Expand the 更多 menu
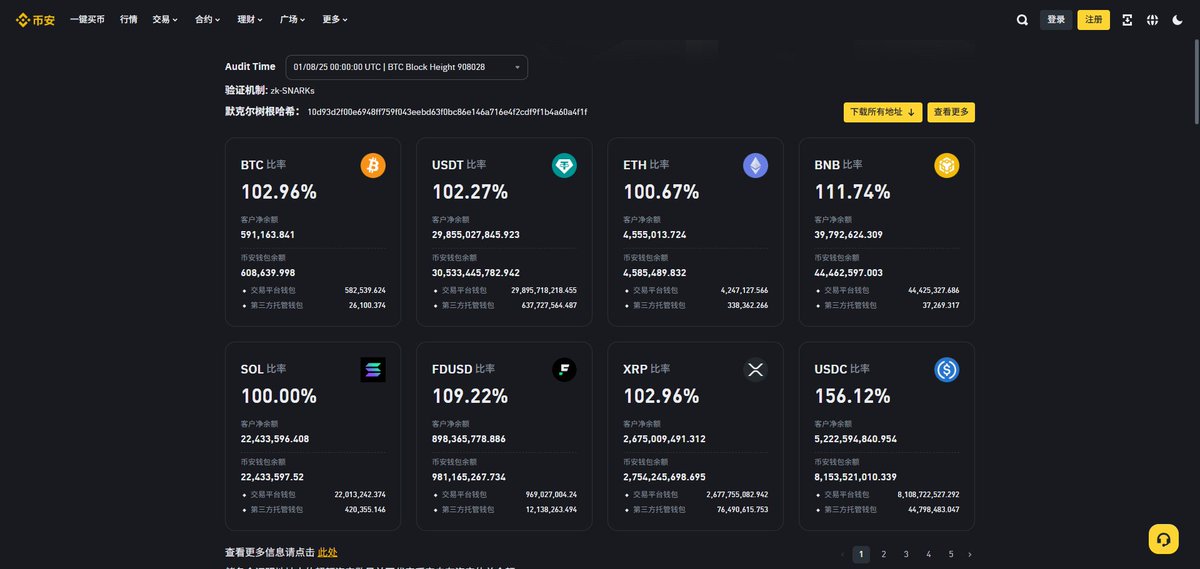The width and height of the screenshot is (1200, 569). click(336, 19)
